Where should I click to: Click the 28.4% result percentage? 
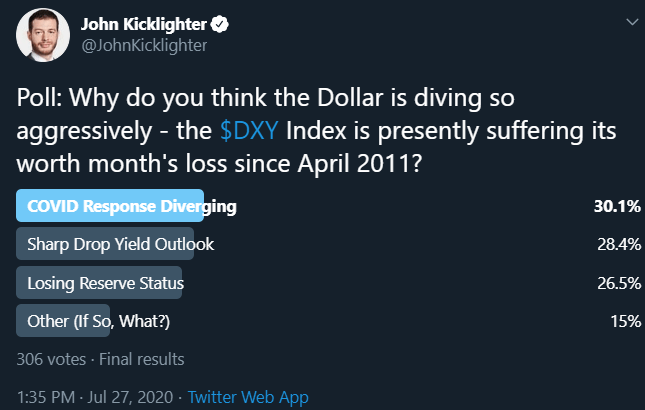619,244
